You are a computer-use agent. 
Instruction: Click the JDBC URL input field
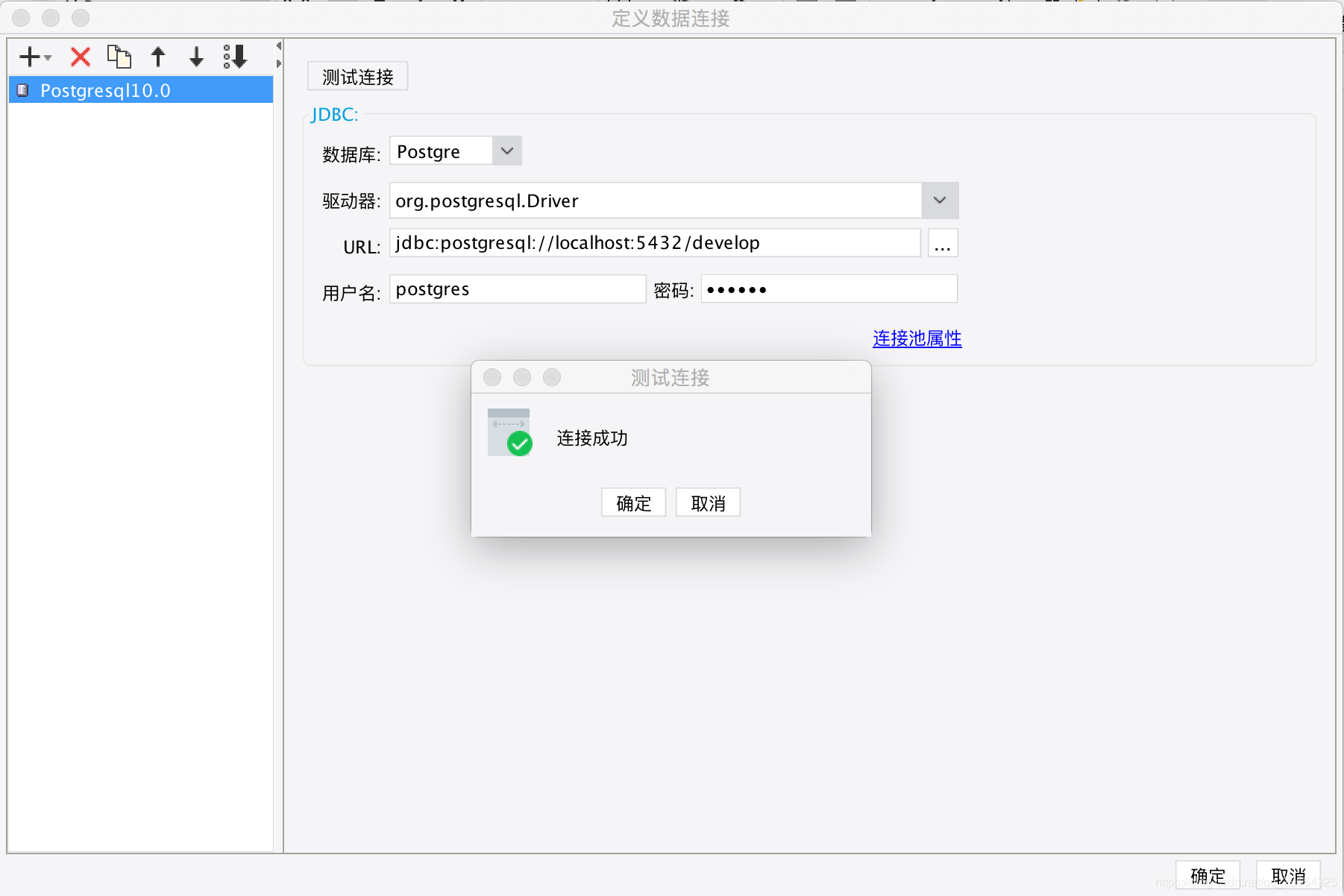tap(655, 243)
